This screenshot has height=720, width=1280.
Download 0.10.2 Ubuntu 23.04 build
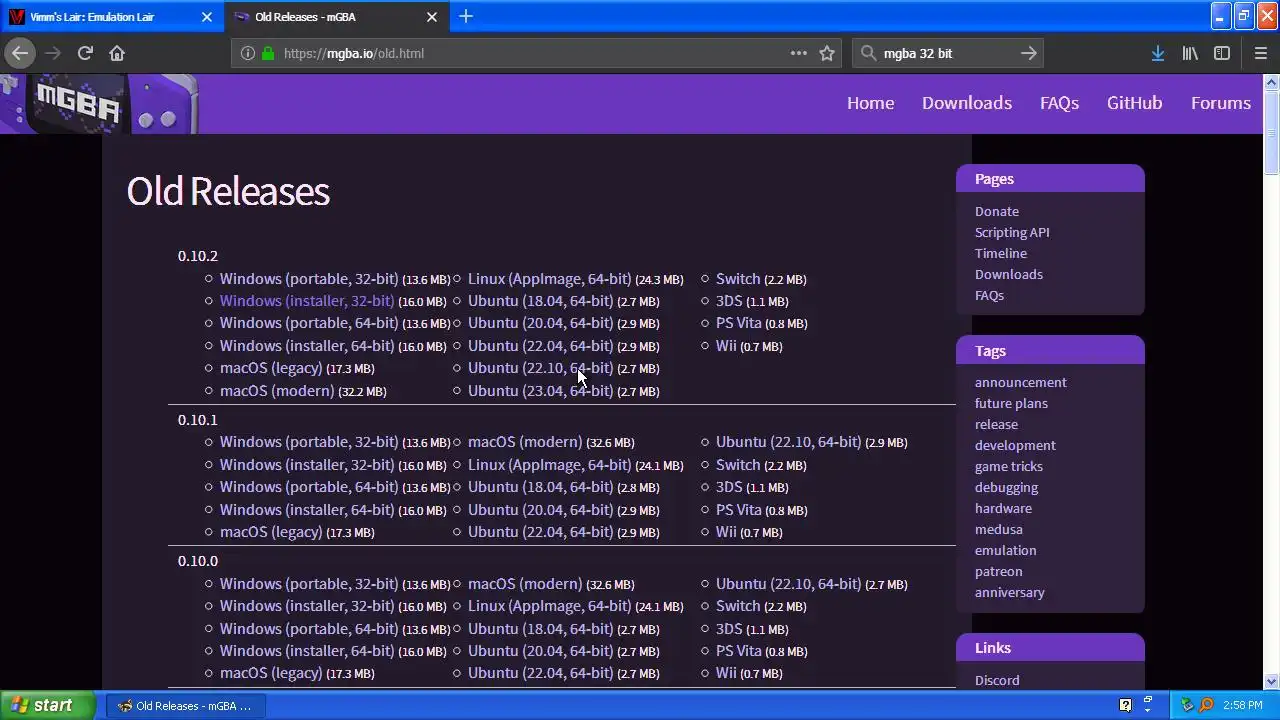[540, 391]
